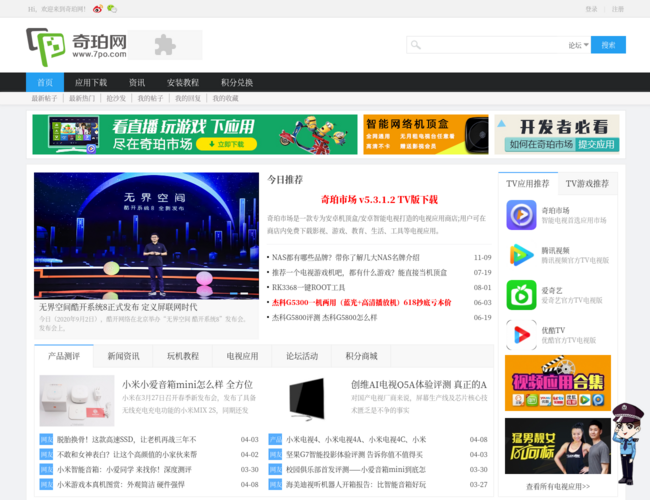Image resolution: width=650 pixels, height=500 pixels.
Task: Open the red 杰科G5300 article link
Action: pyautogui.click(x=361, y=302)
